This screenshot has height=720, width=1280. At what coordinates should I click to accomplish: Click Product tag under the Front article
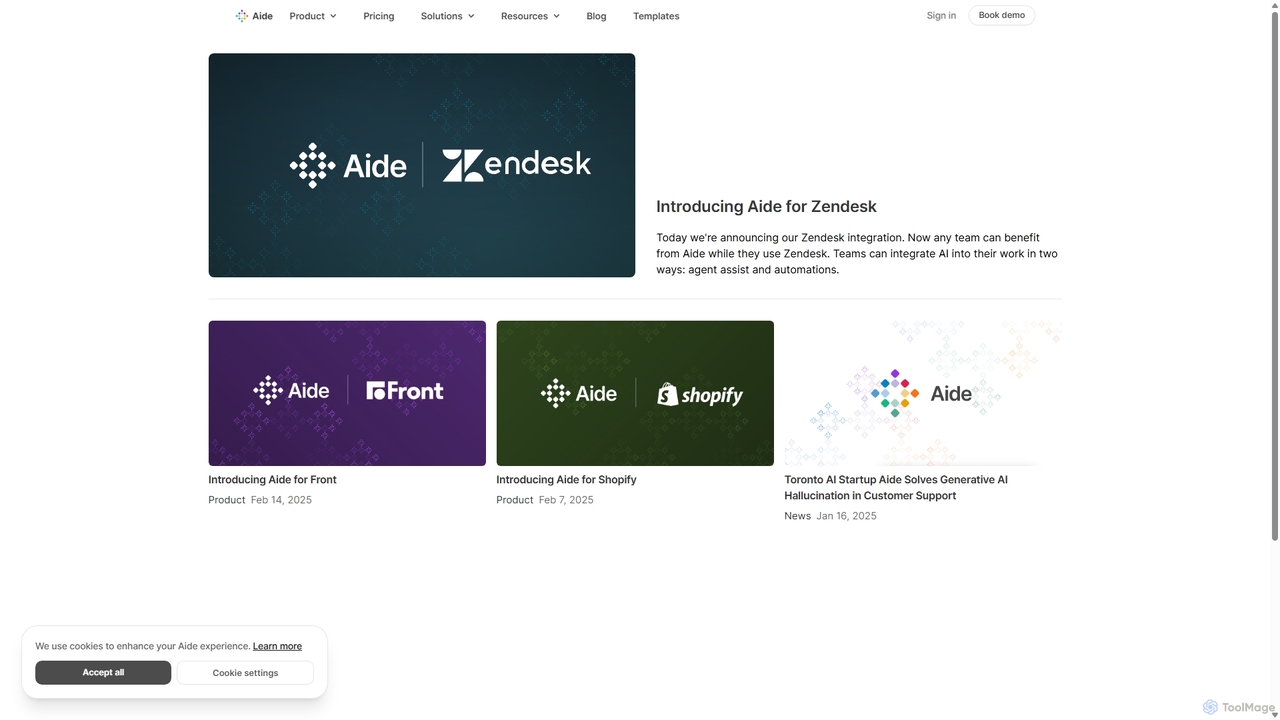point(227,500)
